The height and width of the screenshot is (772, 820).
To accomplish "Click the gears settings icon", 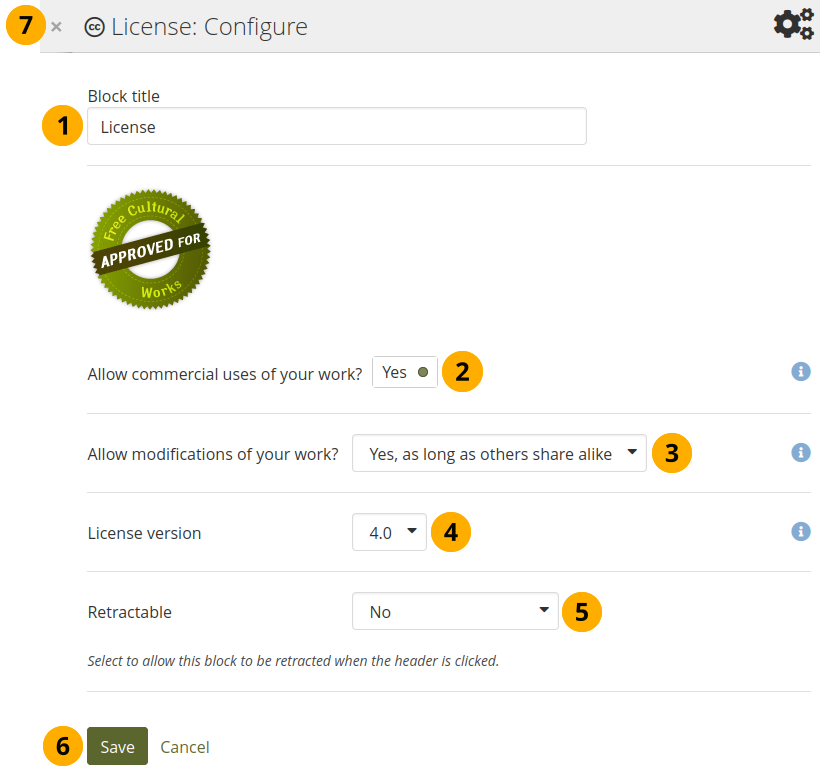I will (794, 25).
